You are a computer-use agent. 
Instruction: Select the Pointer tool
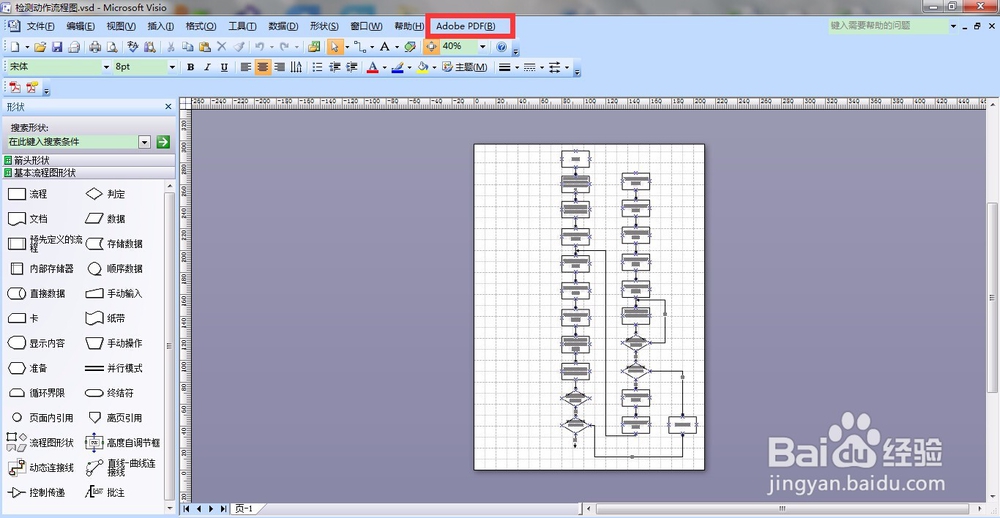335,47
